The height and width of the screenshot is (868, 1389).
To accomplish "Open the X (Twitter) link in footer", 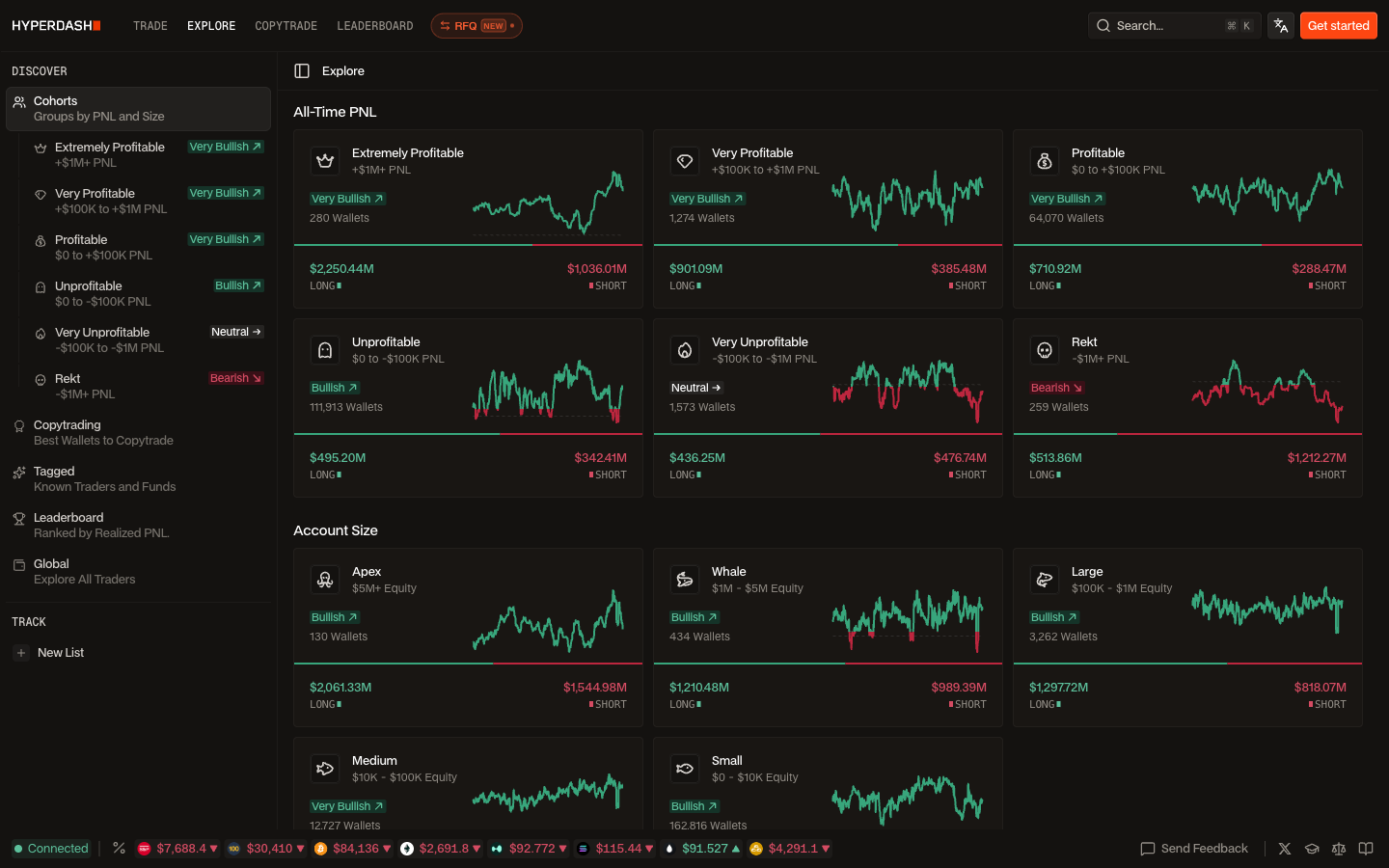I will click(x=1285, y=849).
